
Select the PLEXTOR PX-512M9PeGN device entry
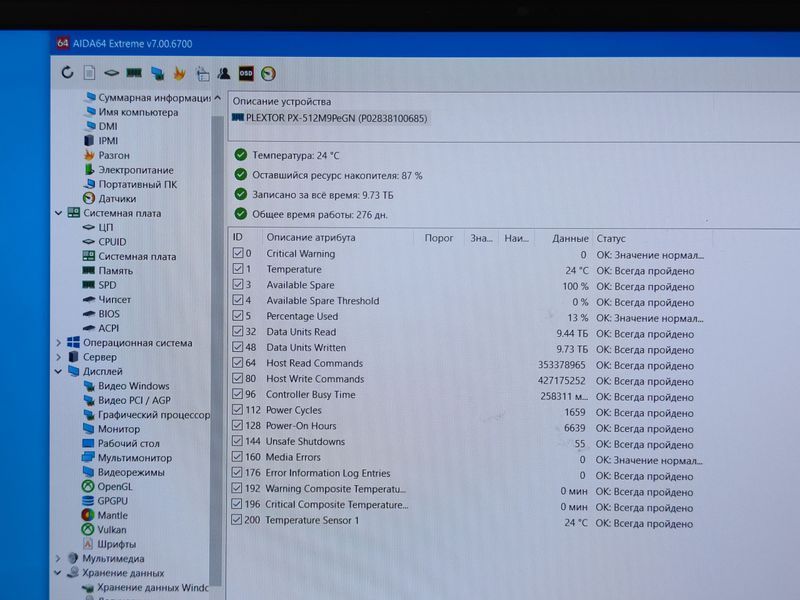(330, 118)
